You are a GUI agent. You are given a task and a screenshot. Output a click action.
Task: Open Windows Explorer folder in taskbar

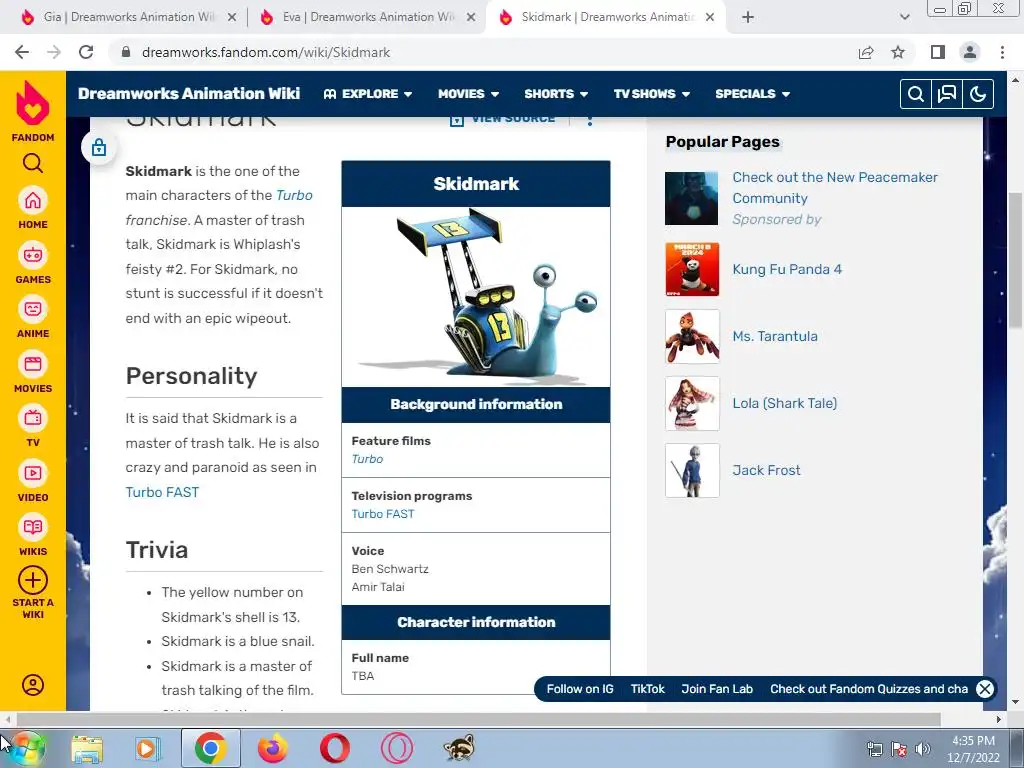tap(87, 748)
